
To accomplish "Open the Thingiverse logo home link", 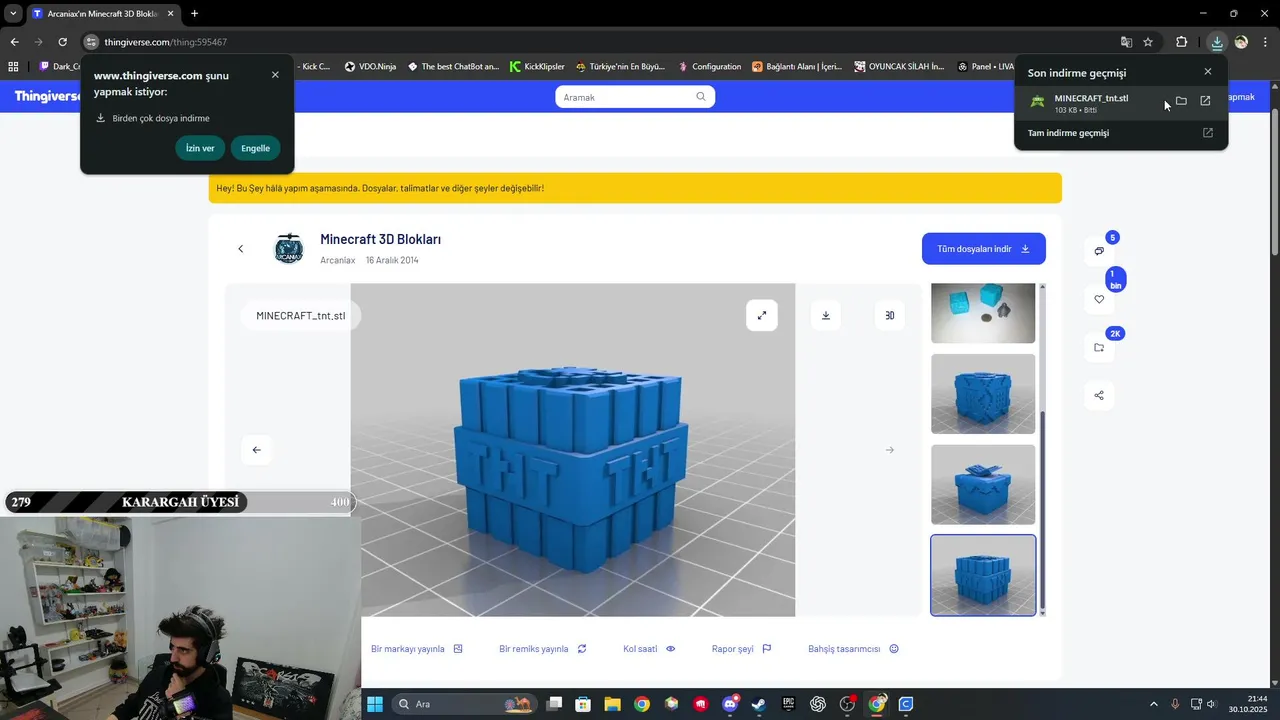I will tap(48, 96).
